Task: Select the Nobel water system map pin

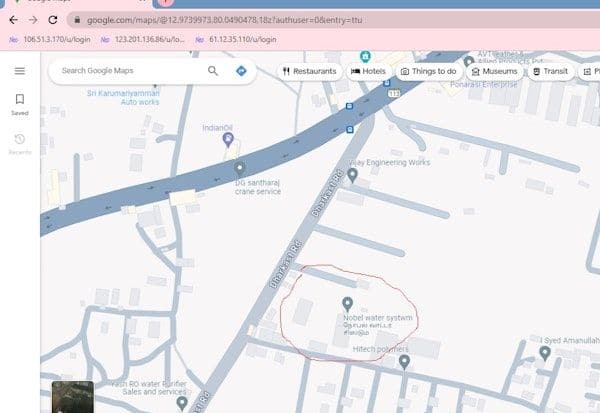Action: [x=347, y=303]
